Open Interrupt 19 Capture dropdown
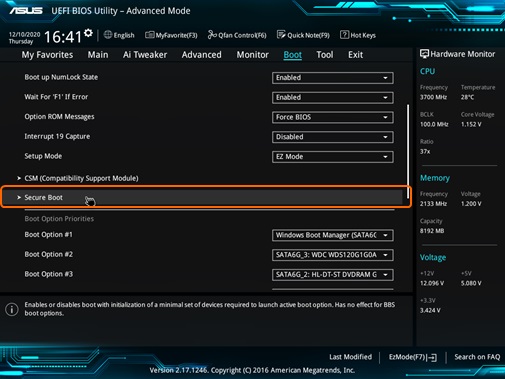 333,137
